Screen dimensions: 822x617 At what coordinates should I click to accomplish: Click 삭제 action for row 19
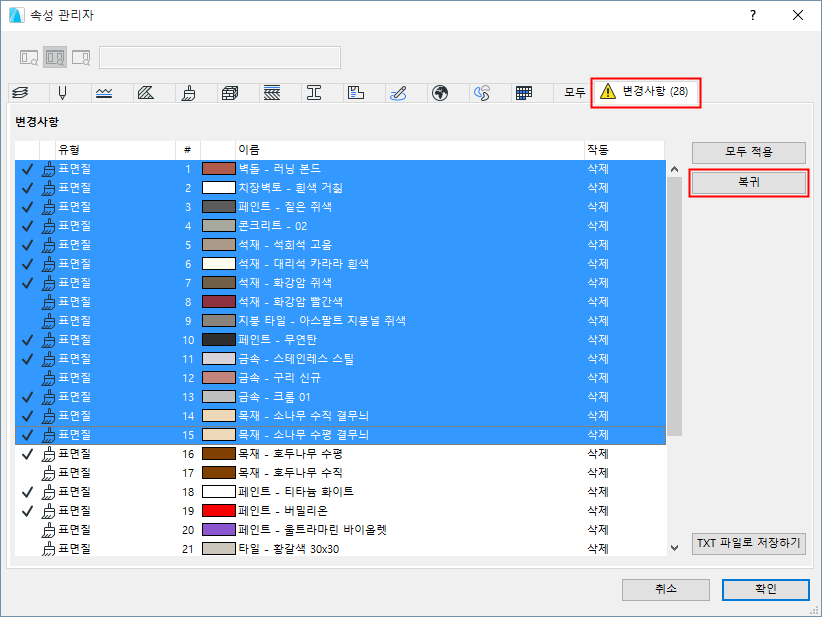tap(598, 511)
